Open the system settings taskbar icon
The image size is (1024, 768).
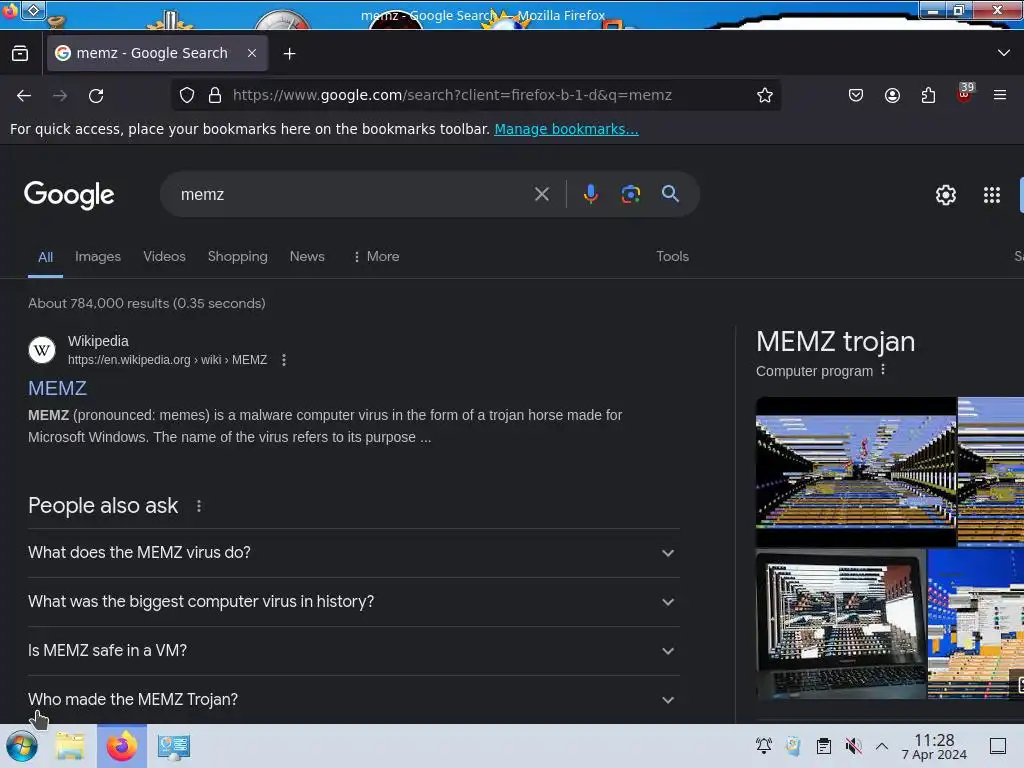(173, 746)
